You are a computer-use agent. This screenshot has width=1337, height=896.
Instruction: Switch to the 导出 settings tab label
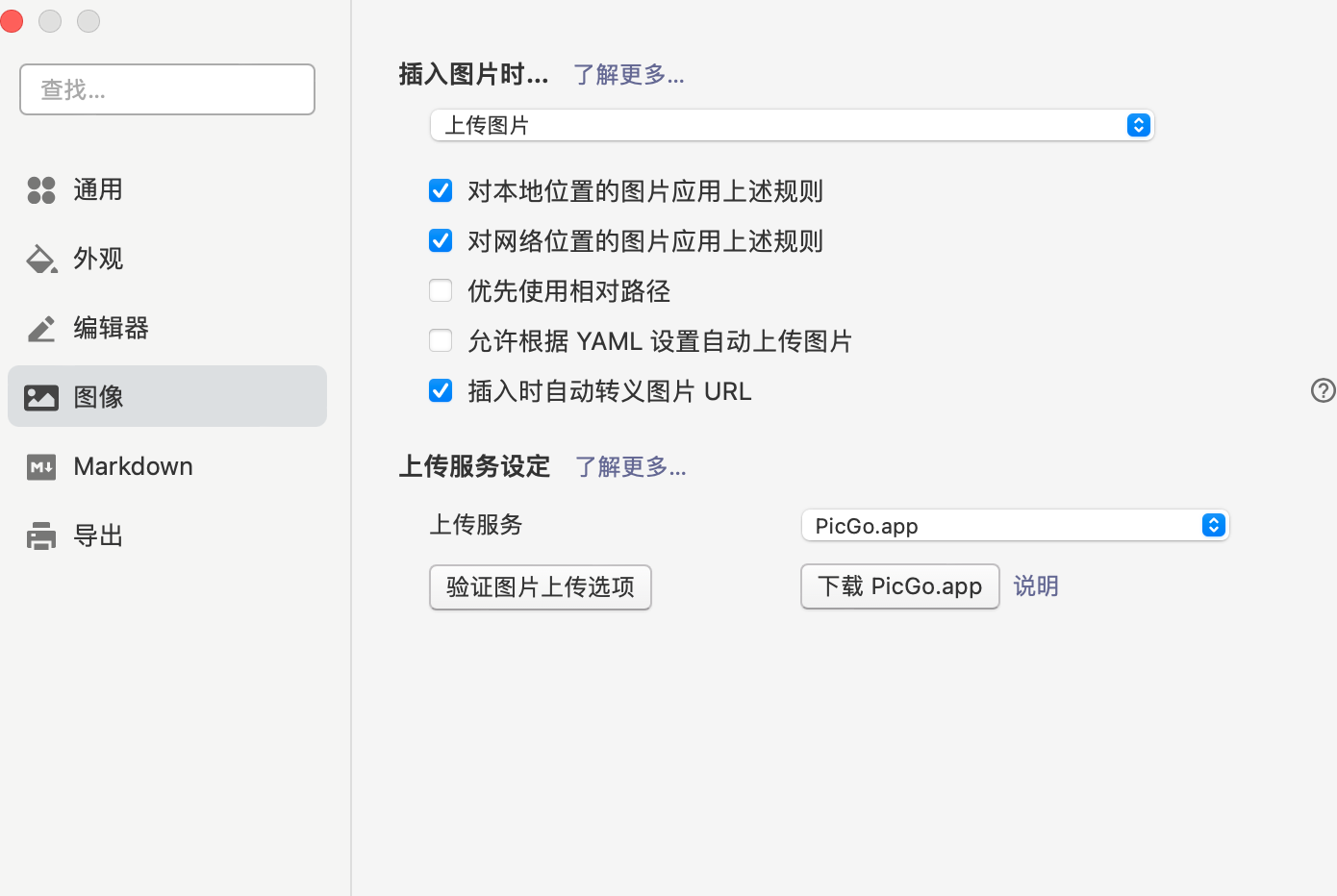tap(98, 536)
